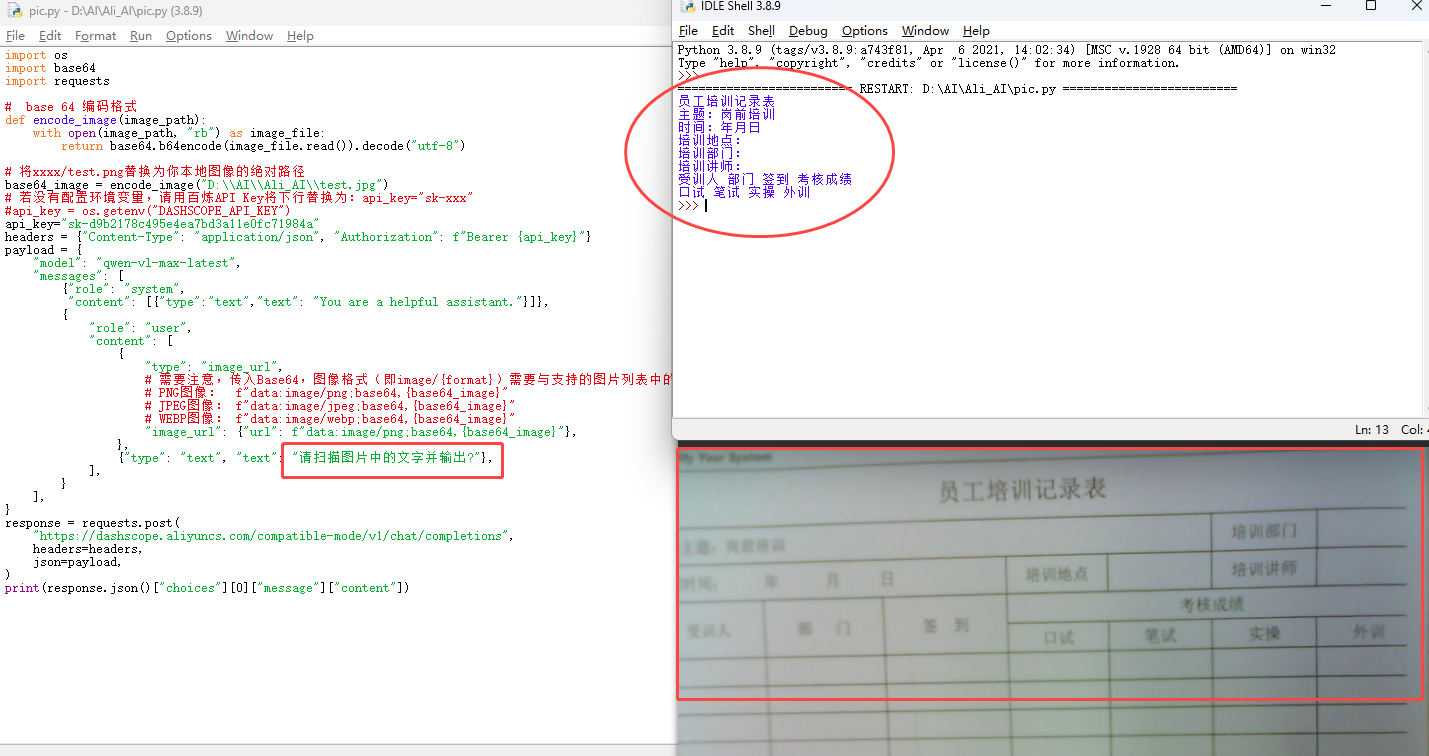The width and height of the screenshot is (1429, 756).
Task: Click the api_key="sk-d9b2178c..." assignment line
Action: 162,224
